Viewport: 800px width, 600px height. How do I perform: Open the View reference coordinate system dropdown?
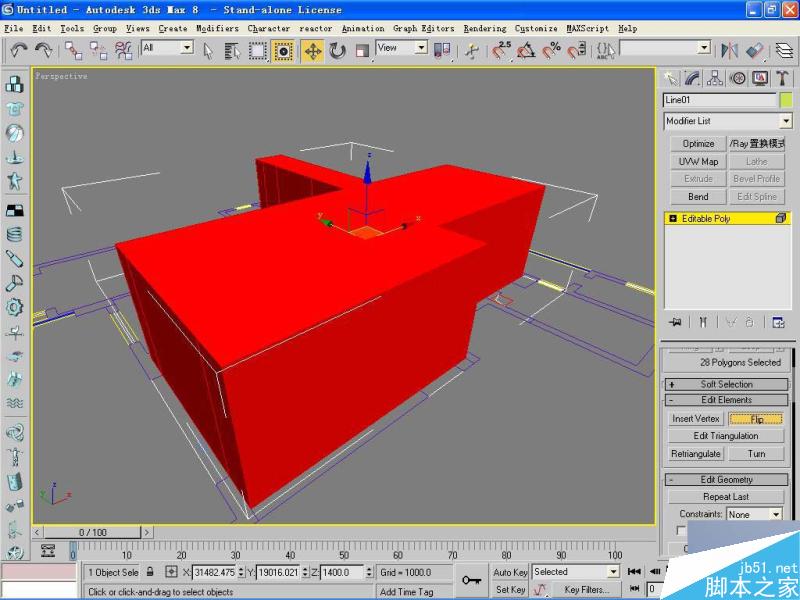(399, 48)
